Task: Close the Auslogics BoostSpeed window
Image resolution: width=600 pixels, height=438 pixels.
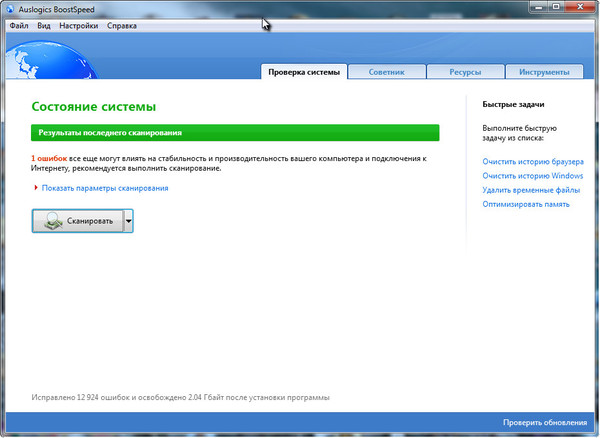Action: 580,7
